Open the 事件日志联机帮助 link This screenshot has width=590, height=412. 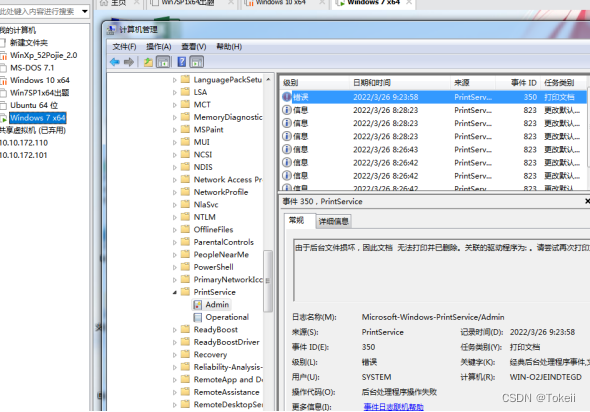[394, 407]
